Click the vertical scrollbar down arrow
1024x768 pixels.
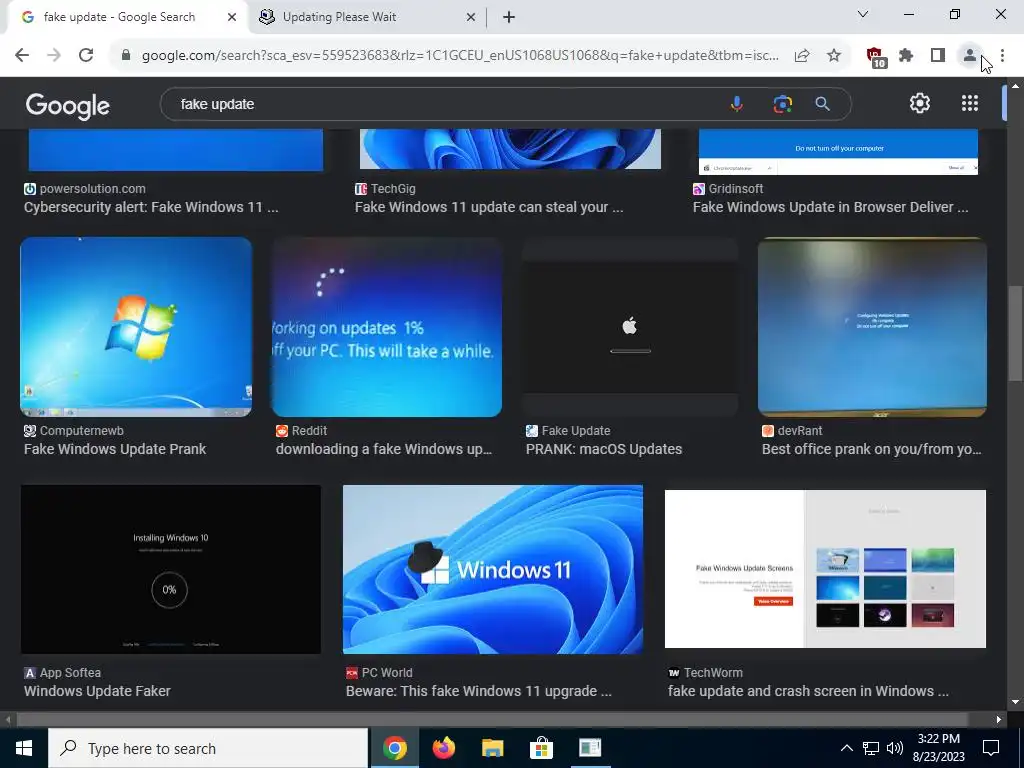tap(1015, 702)
